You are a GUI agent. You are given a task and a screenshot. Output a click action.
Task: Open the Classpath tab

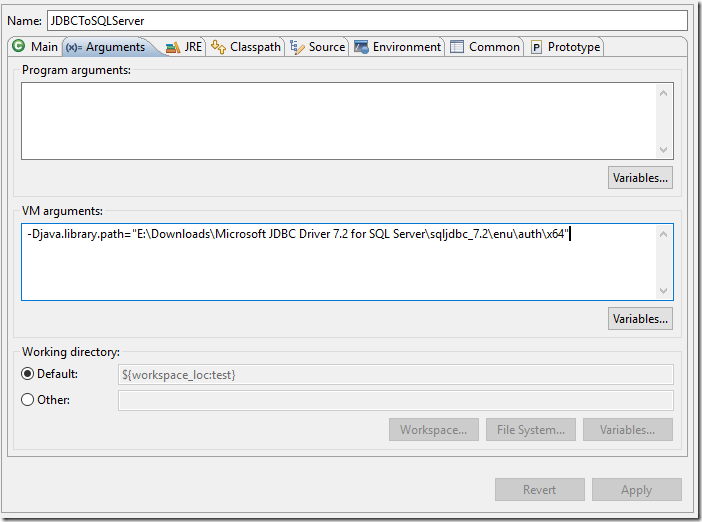pos(246,47)
